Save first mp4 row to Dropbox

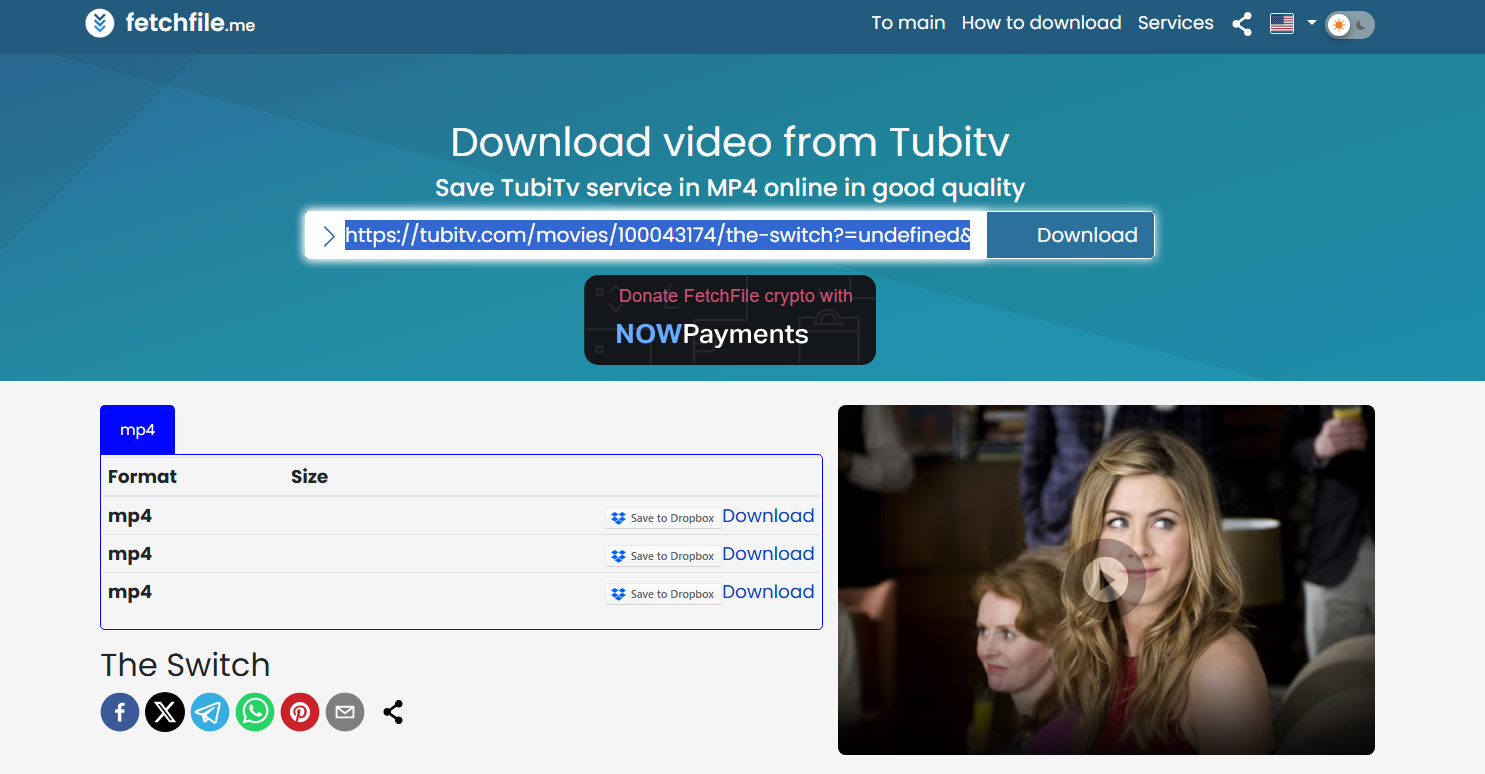pos(663,518)
